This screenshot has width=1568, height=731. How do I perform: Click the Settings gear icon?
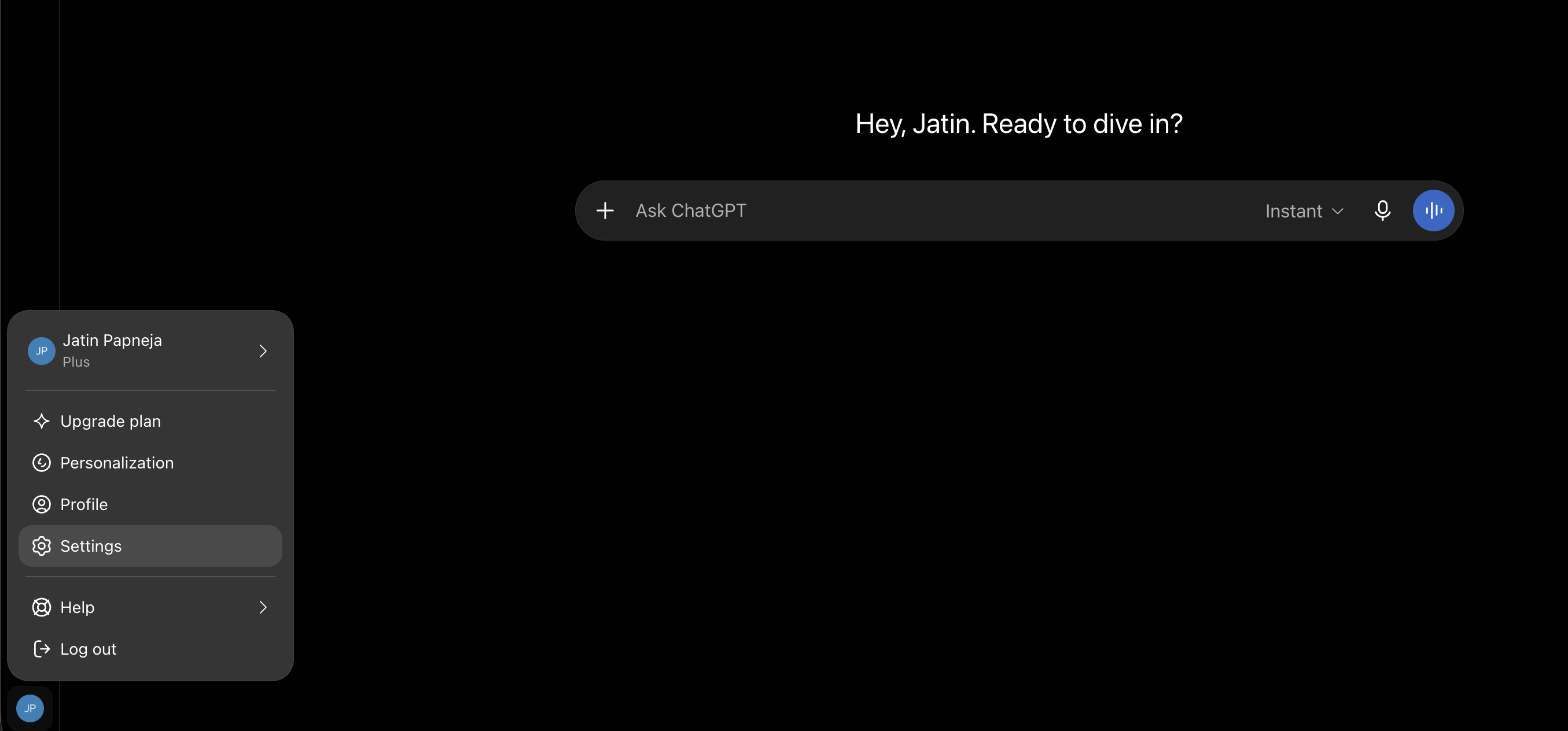click(42, 546)
